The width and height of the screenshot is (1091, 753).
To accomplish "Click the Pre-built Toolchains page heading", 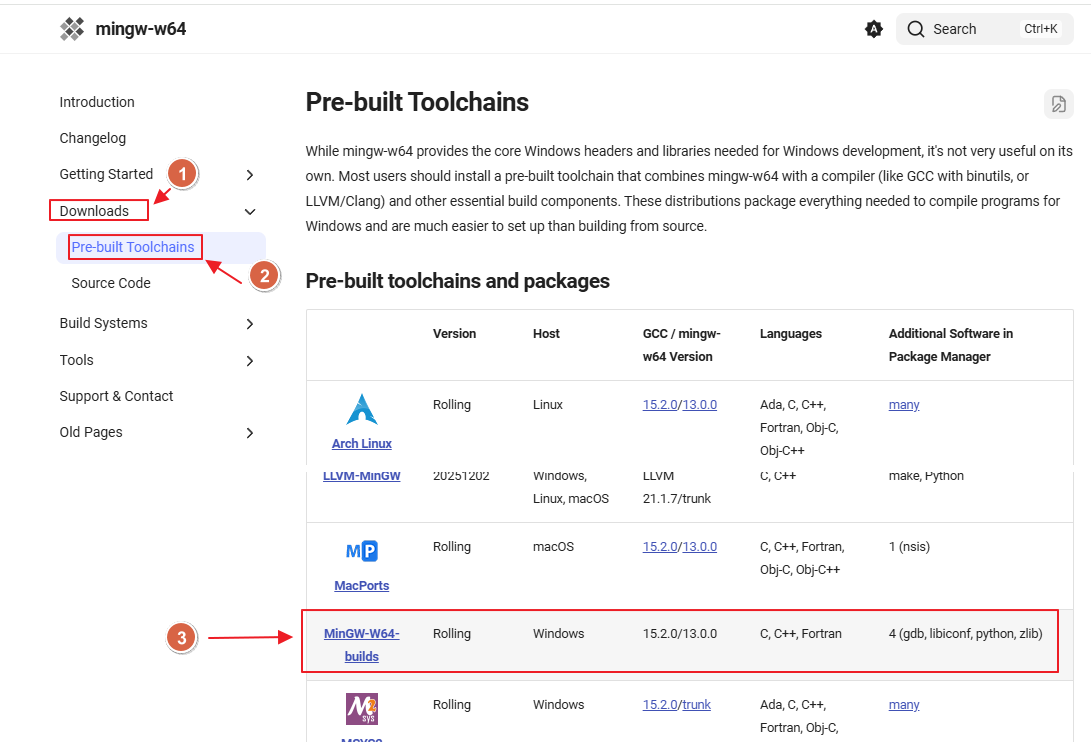I will tap(417, 102).
